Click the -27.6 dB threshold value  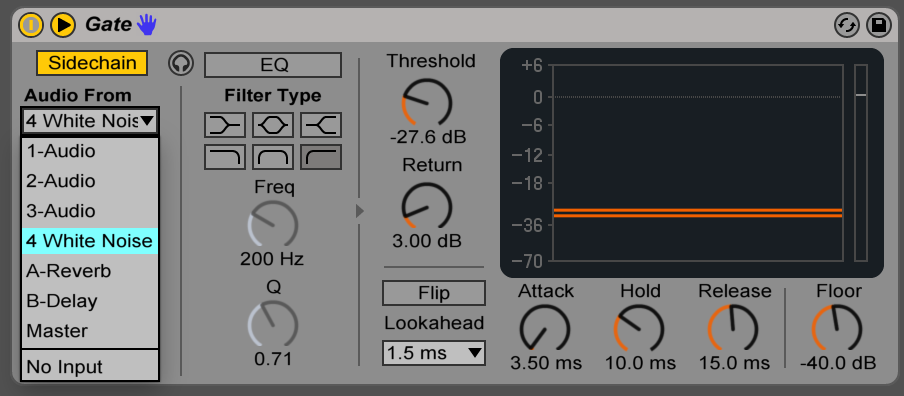click(x=428, y=137)
